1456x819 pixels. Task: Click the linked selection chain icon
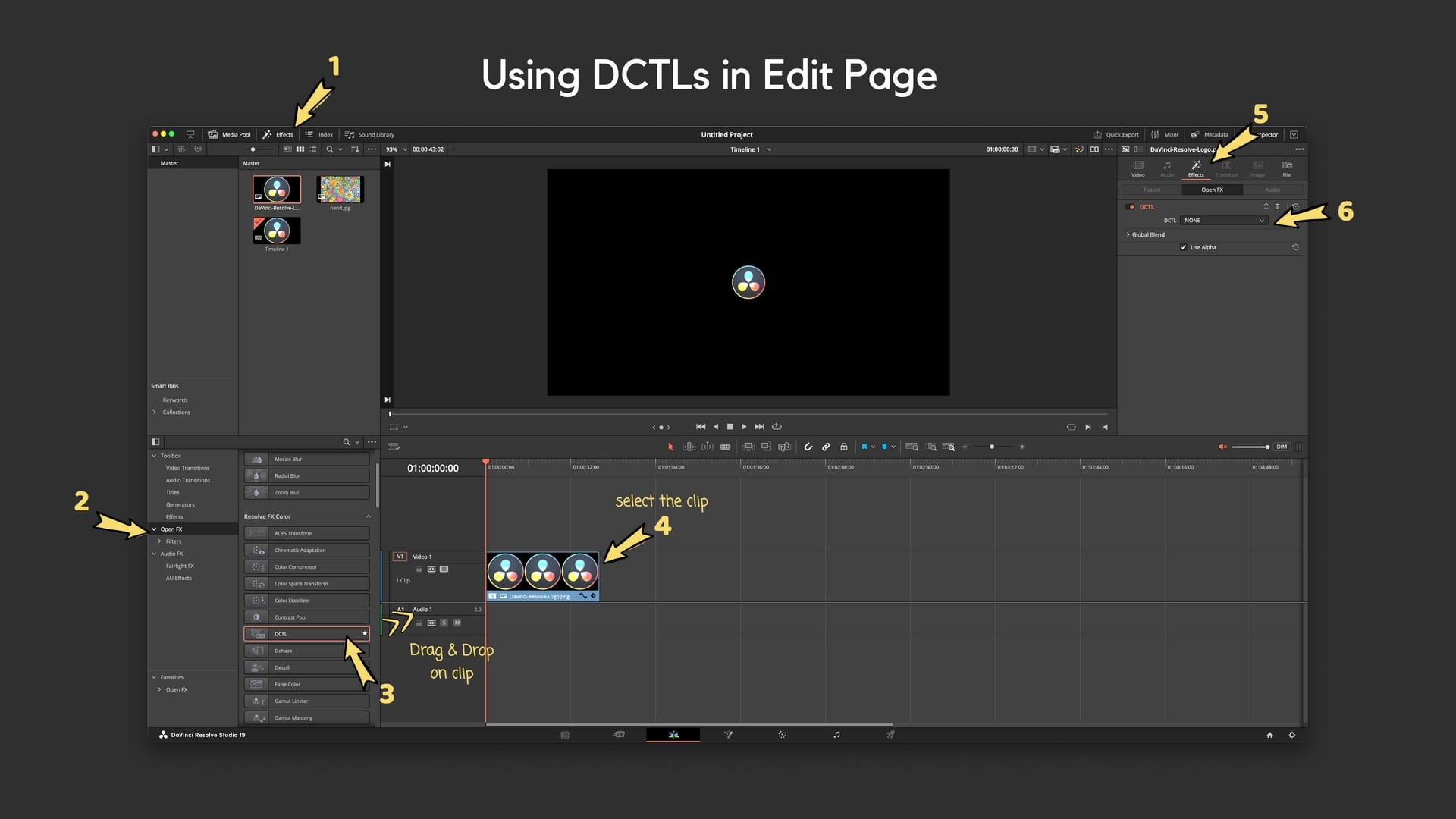pyautogui.click(x=826, y=447)
